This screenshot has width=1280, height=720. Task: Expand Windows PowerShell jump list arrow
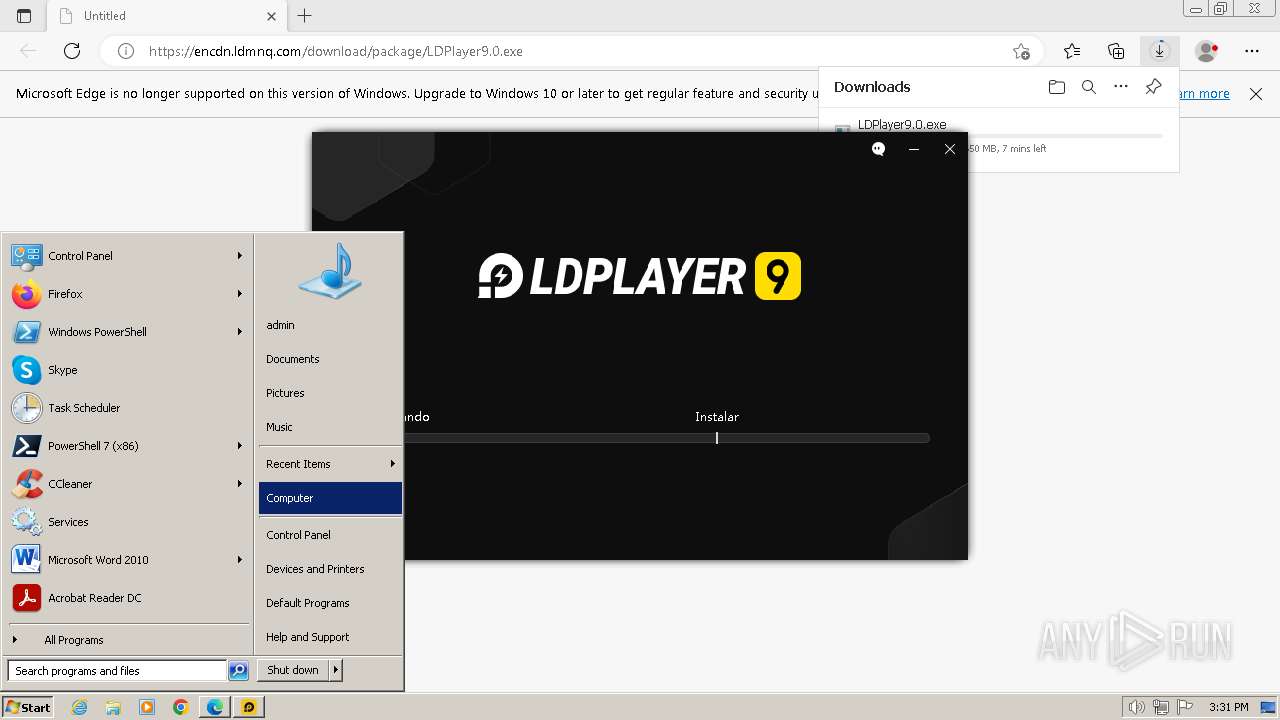pyautogui.click(x=240, y=332)
